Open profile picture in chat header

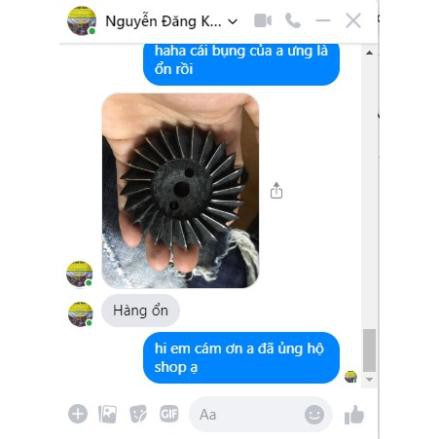(x=82, y=21)
